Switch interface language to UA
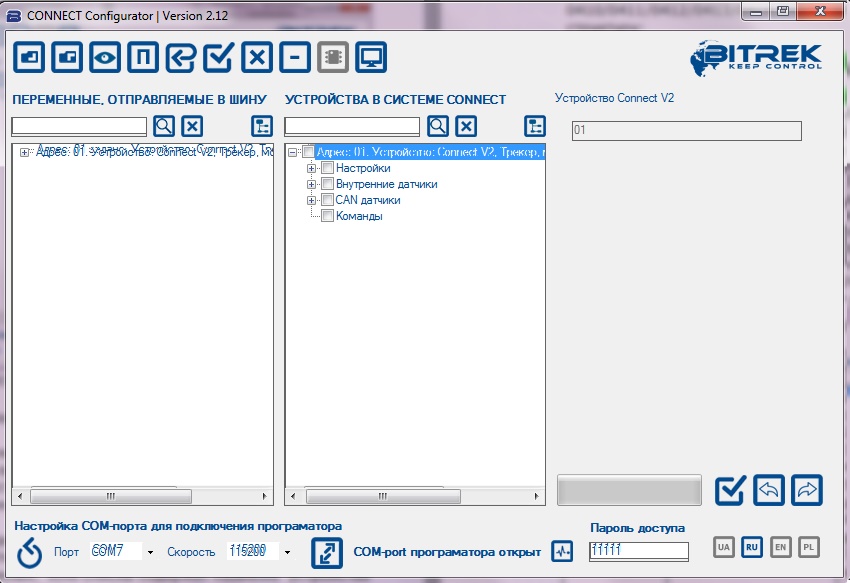This screenshot has width=850, height=583. [x=723, y=547]
